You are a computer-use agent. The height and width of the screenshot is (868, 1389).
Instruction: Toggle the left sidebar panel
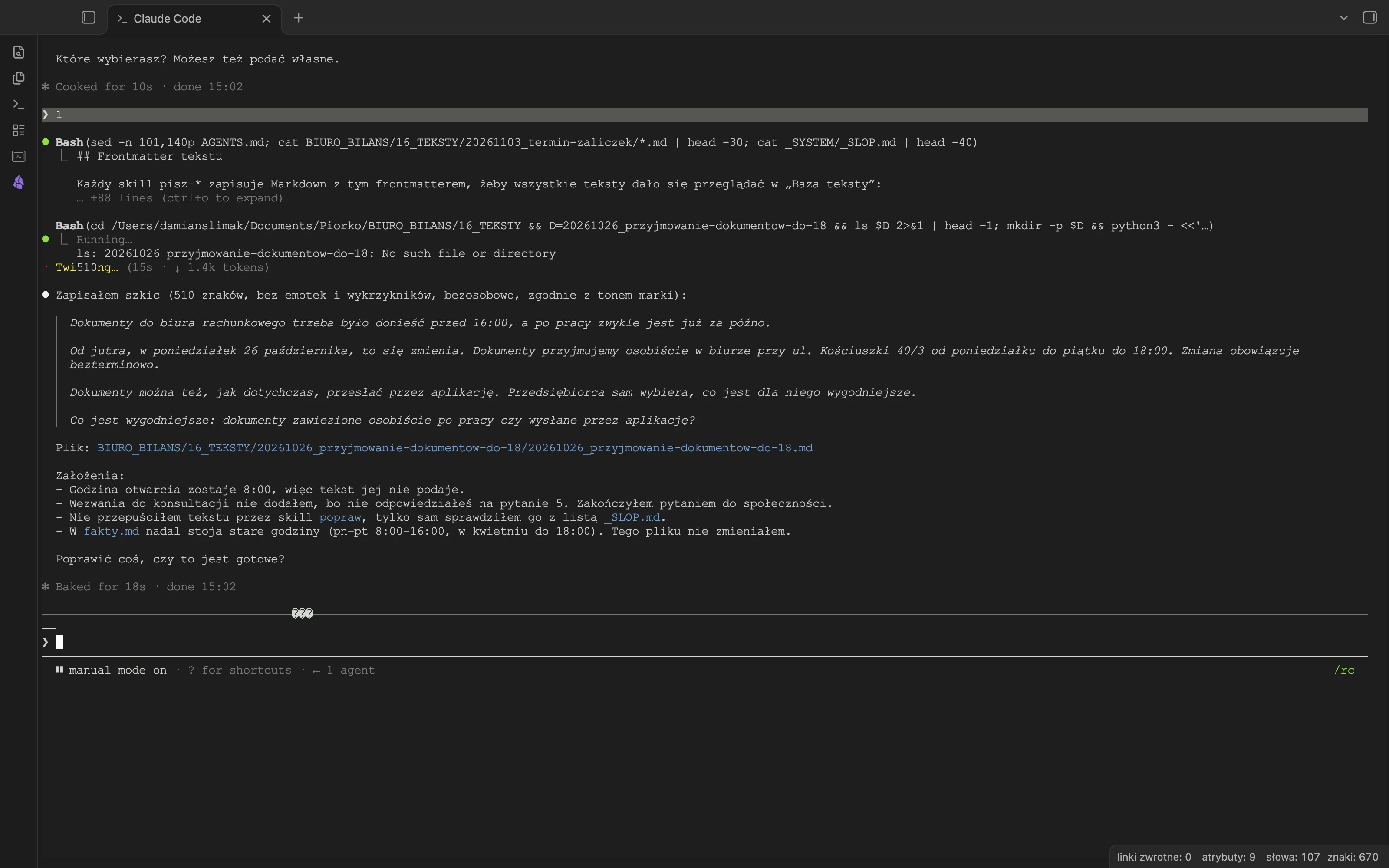pos(89,18)
